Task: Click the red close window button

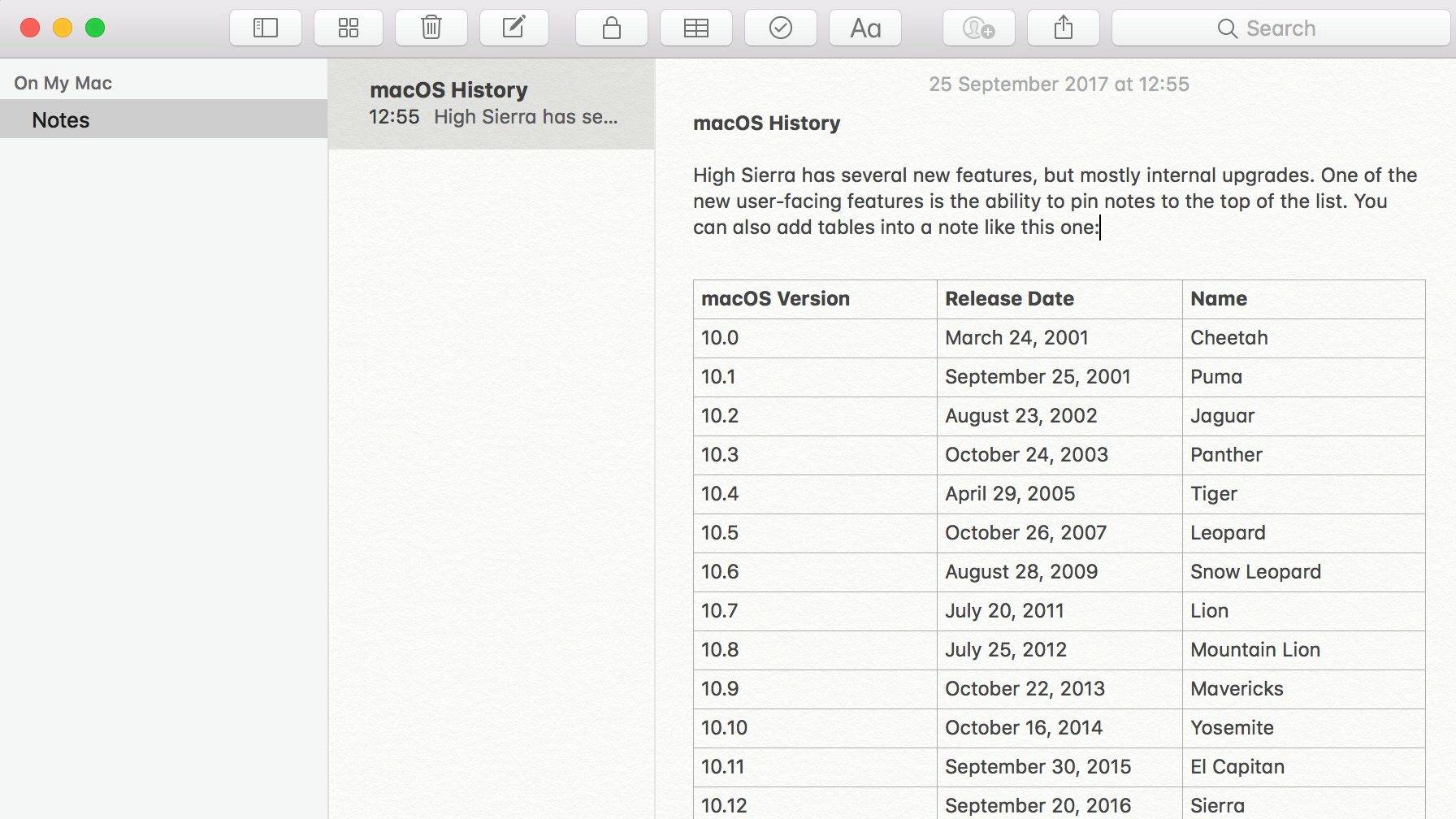Action: click(x=30, y=28)
